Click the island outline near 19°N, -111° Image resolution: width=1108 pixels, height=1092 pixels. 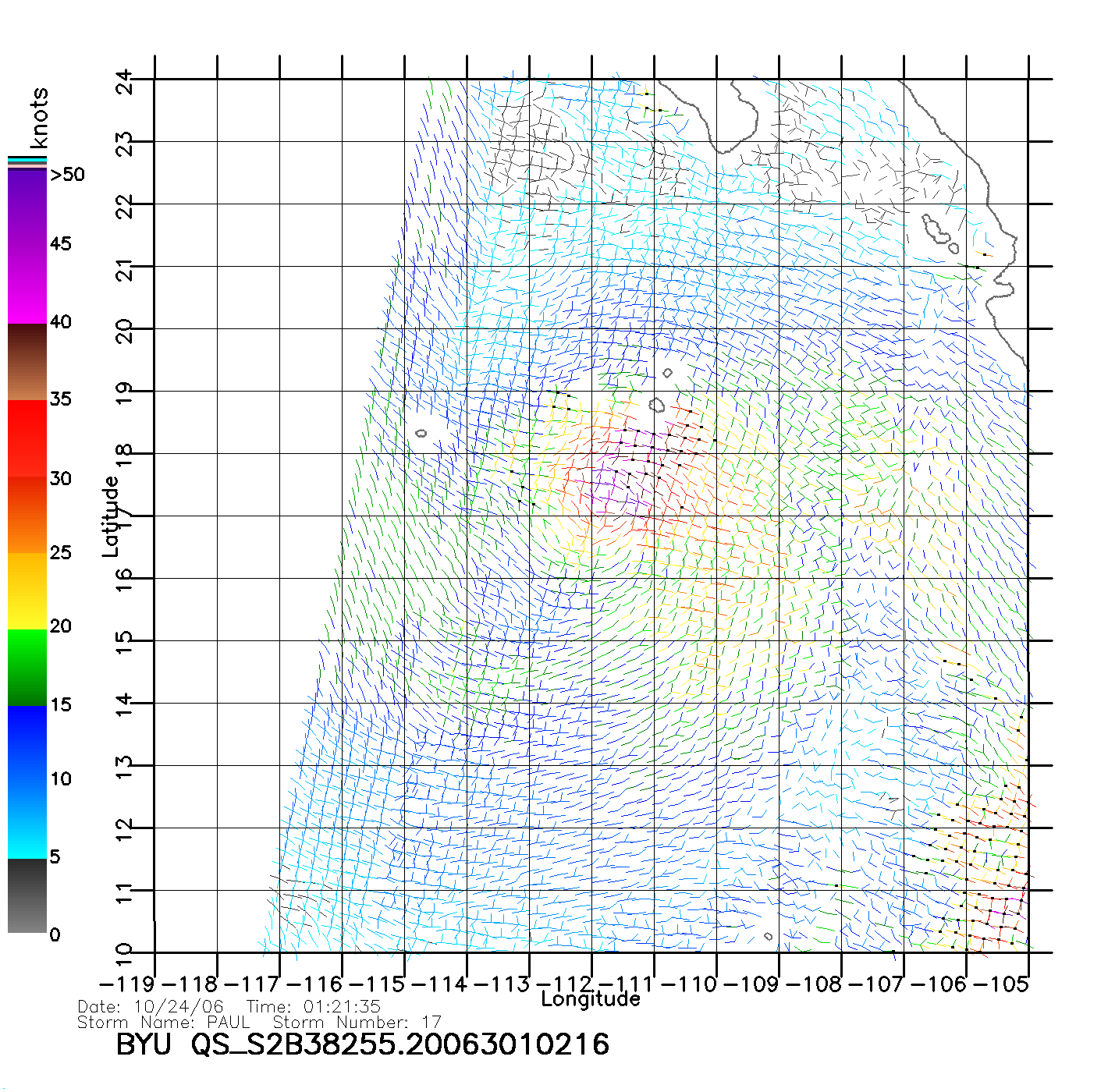point(657,405)
